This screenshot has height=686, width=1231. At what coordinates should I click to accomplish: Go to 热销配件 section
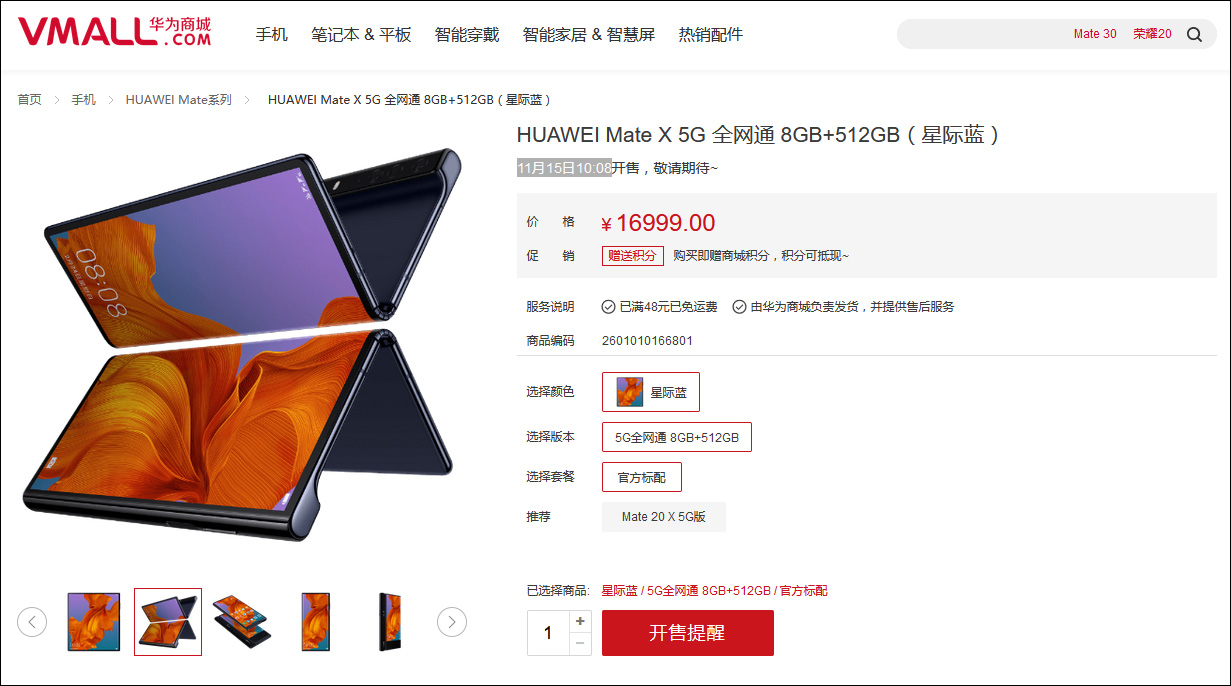[x=711, y=34]
